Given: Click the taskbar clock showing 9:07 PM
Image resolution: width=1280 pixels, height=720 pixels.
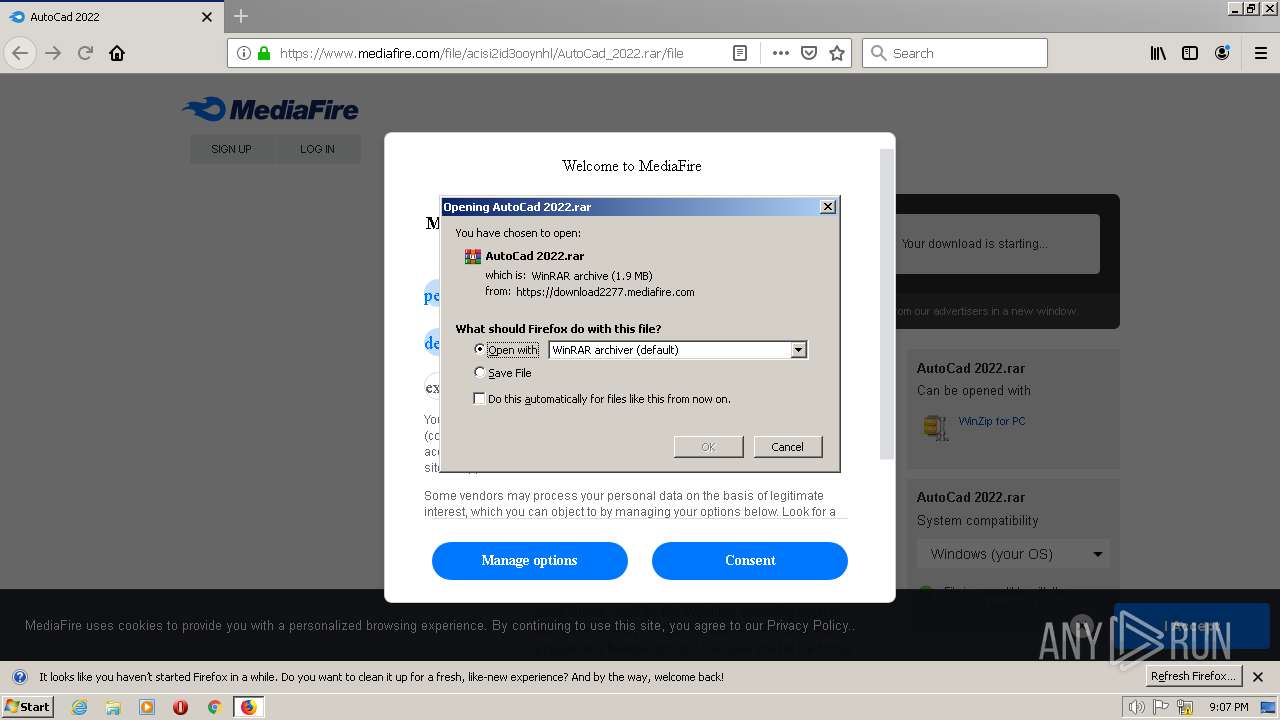Looking at the screenshot, I should point(1228,707).
